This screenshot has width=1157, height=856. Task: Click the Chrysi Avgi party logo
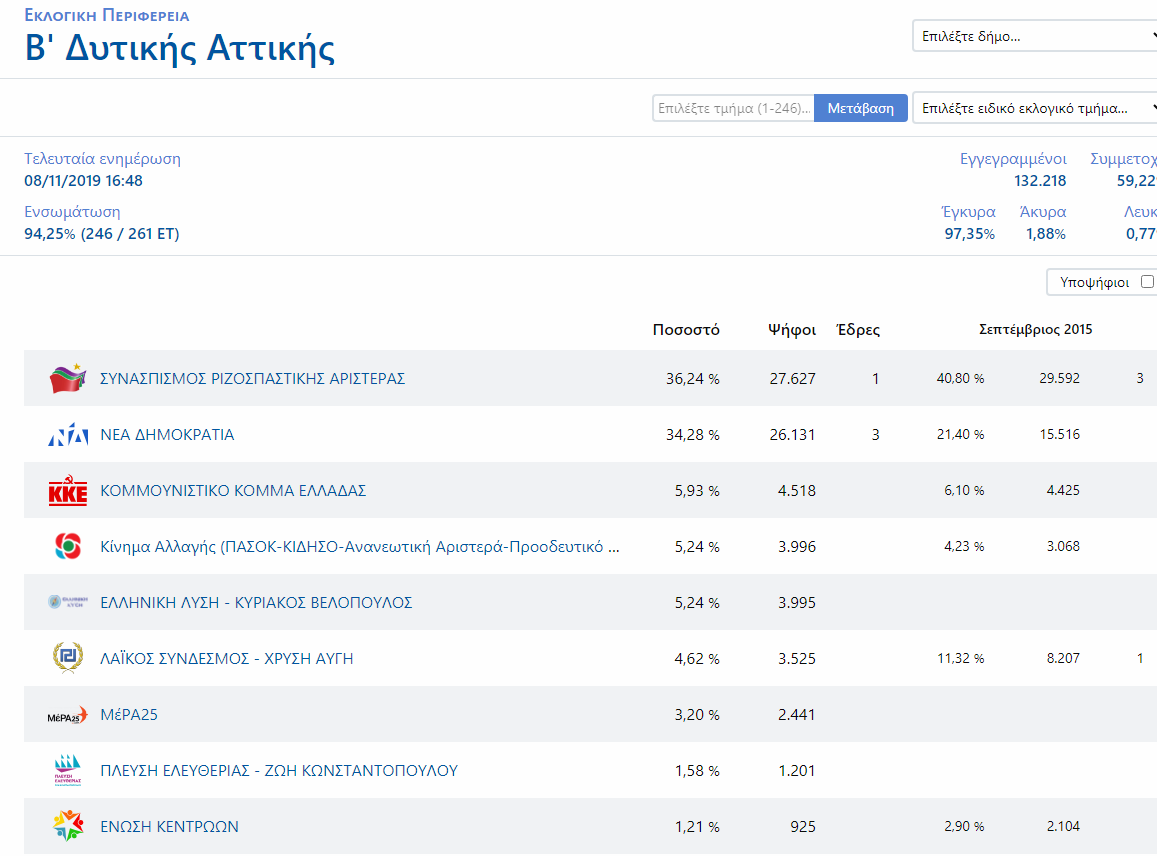pos(68,658)
